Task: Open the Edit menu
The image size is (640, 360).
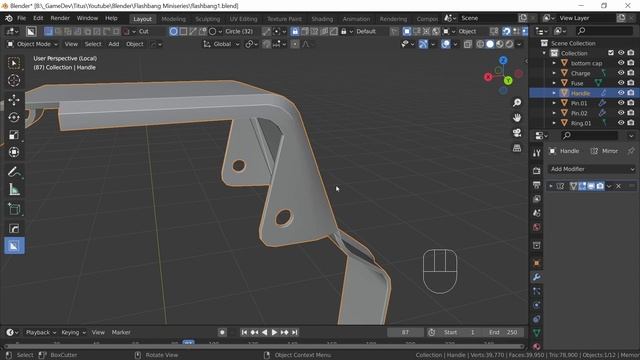Action: coord(38,18)
